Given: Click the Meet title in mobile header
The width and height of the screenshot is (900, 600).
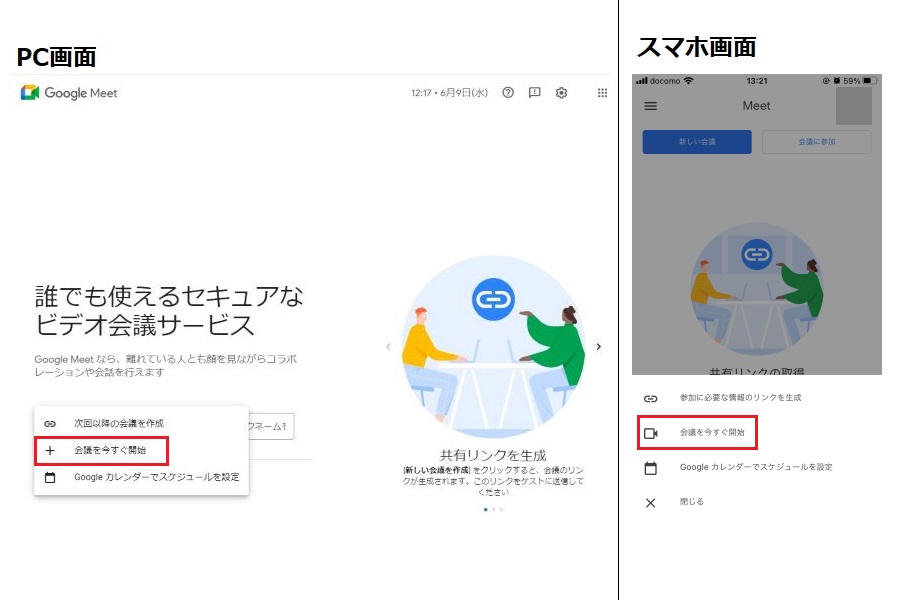Looking at the screenshot, I should point(756,106).
